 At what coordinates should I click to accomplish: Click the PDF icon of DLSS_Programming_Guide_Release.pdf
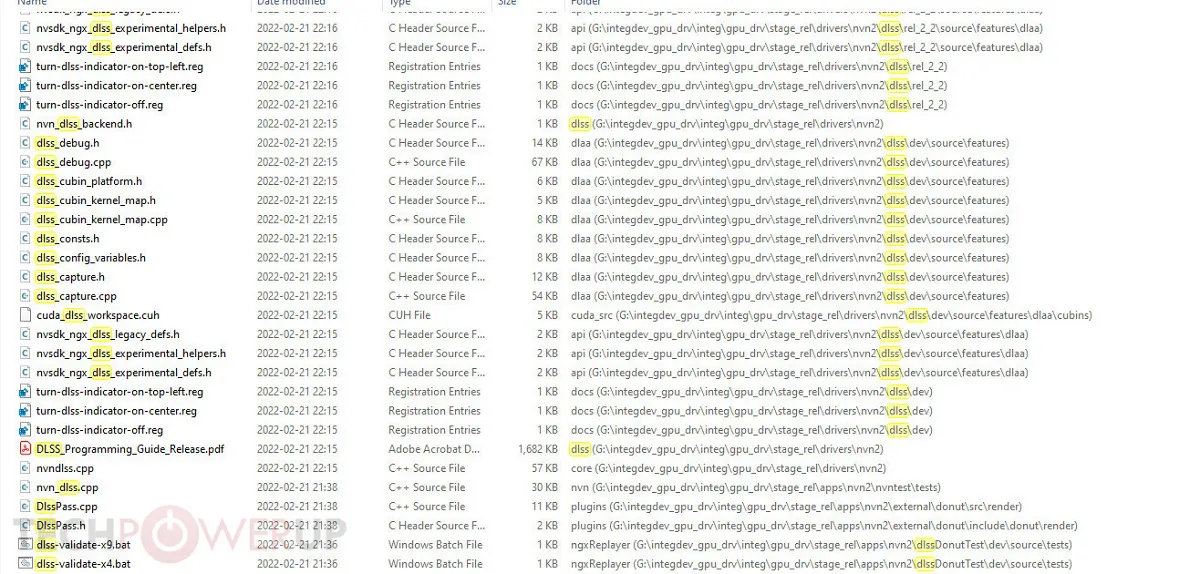coord(26,449)
